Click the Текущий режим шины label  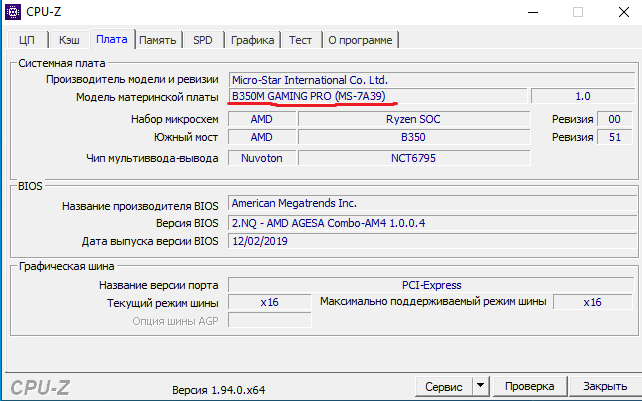coord(163,303)
